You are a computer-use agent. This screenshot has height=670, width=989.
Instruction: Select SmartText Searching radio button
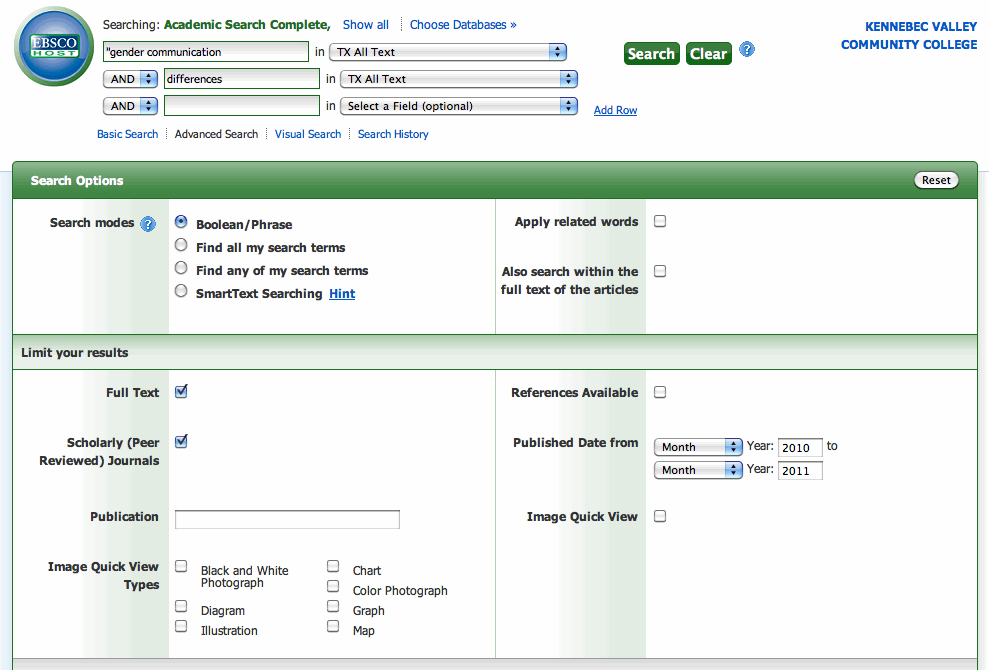point(181,292)
